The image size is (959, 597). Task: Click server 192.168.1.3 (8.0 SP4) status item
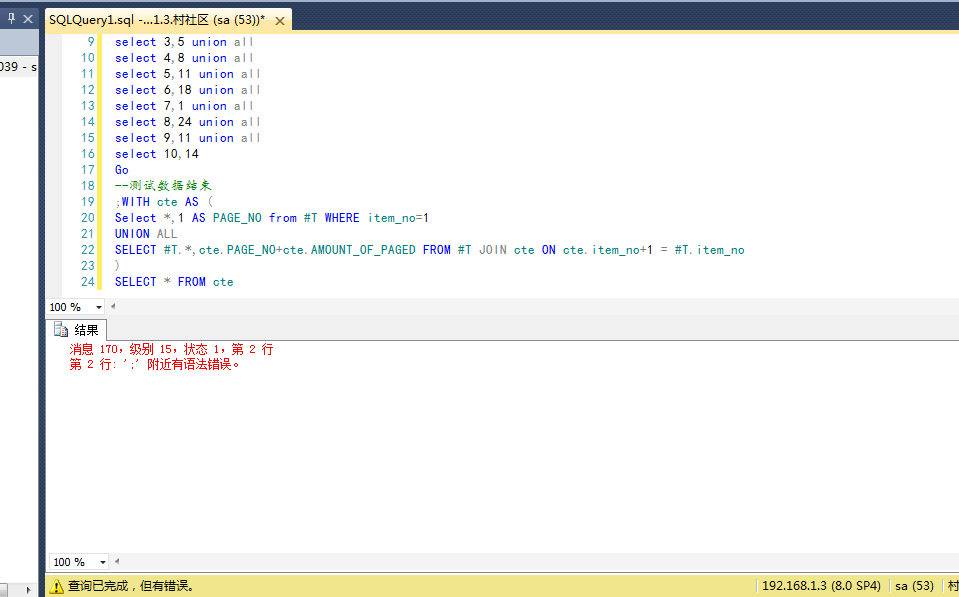(821, 586)
